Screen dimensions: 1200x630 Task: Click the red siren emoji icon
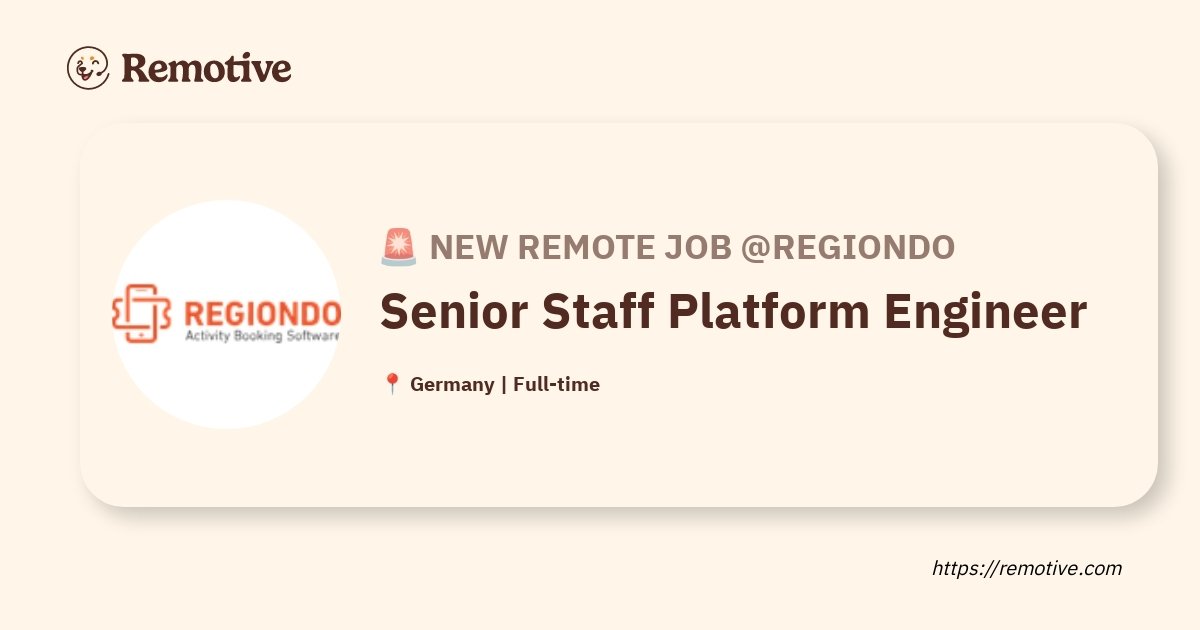399,247
